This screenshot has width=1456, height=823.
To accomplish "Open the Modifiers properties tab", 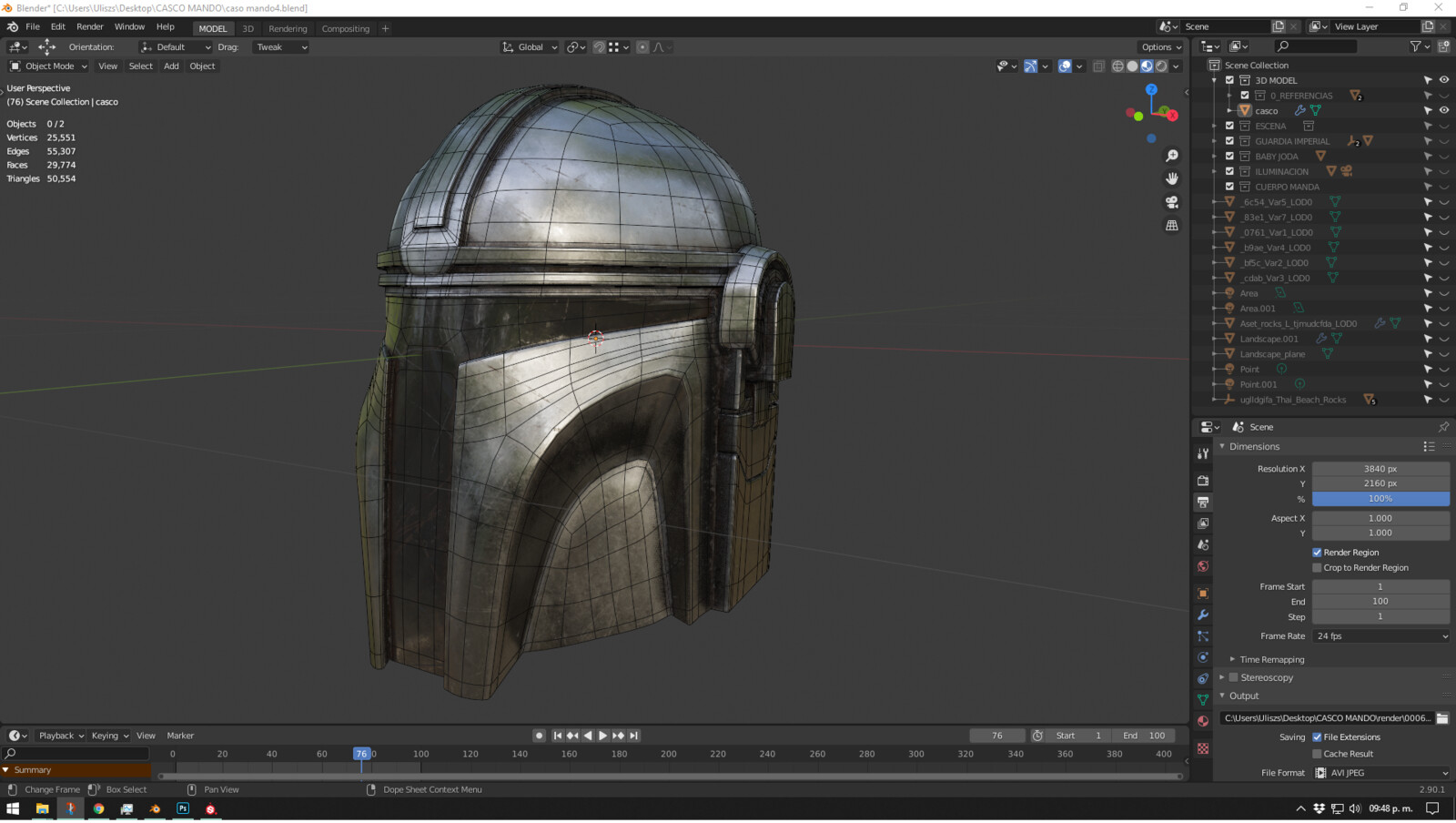I will click(1203, 615).
